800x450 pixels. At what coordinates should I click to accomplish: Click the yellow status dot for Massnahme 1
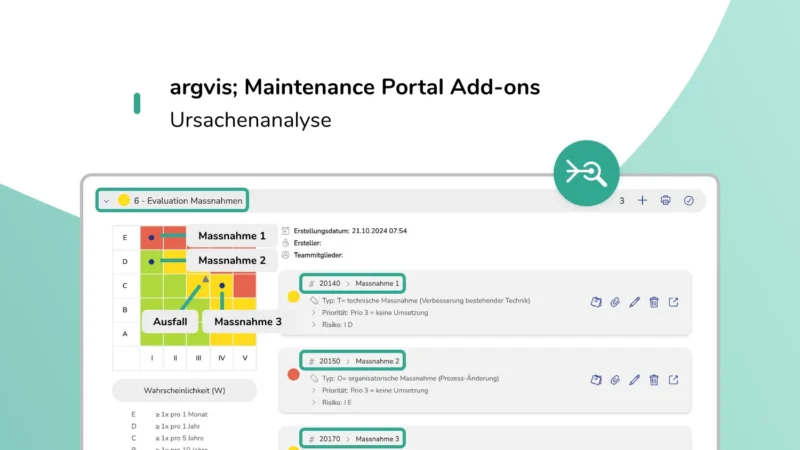coord(293,296)
